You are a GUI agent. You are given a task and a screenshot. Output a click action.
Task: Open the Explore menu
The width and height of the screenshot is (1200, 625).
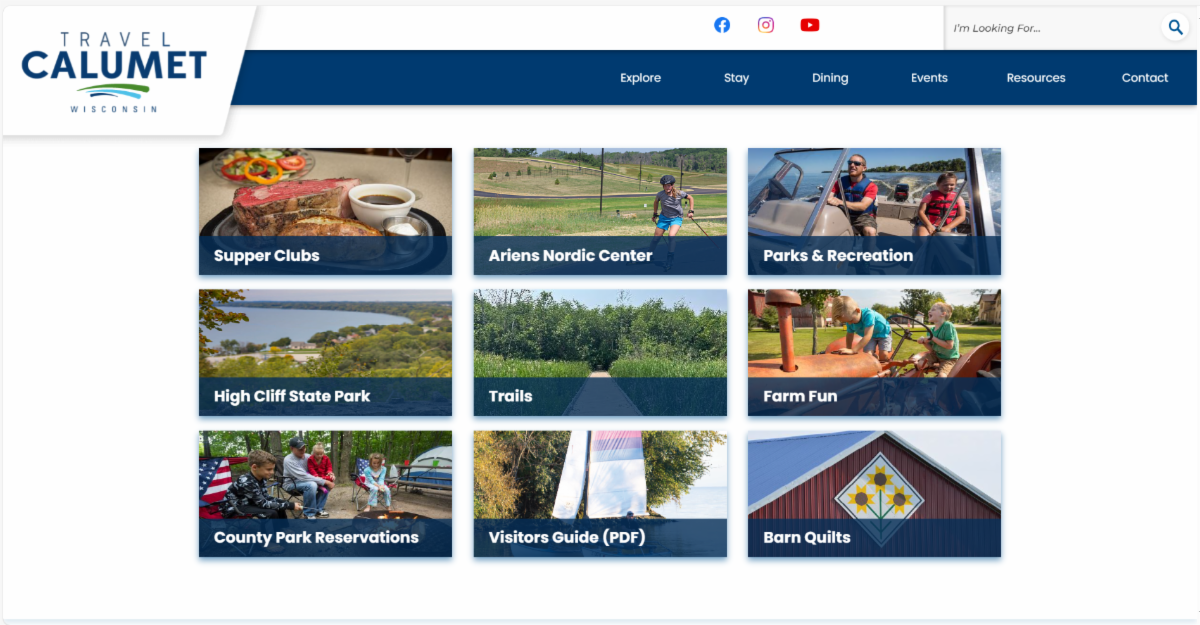(x=640, y=78)
